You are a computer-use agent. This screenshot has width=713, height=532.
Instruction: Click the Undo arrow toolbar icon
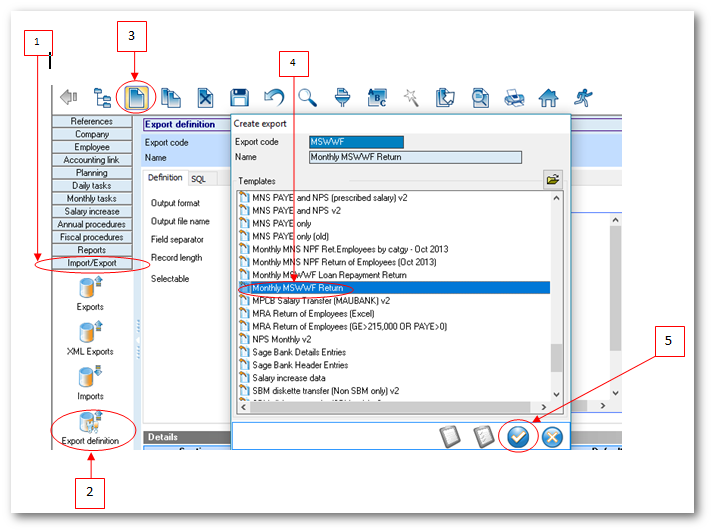pos(274,97)
